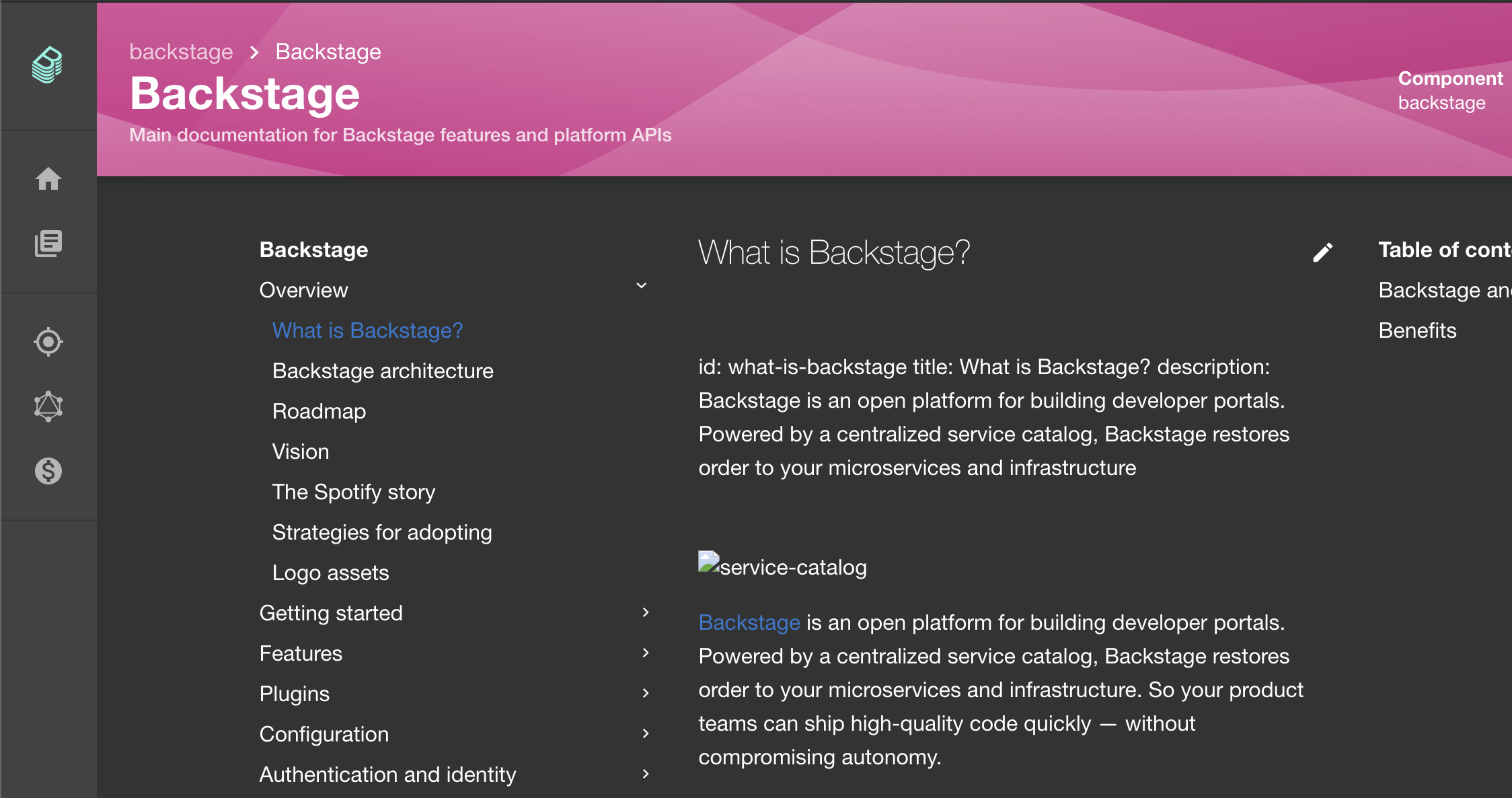
Task: Click Benefits in the Table of contents
Action: click(1416, 330)
